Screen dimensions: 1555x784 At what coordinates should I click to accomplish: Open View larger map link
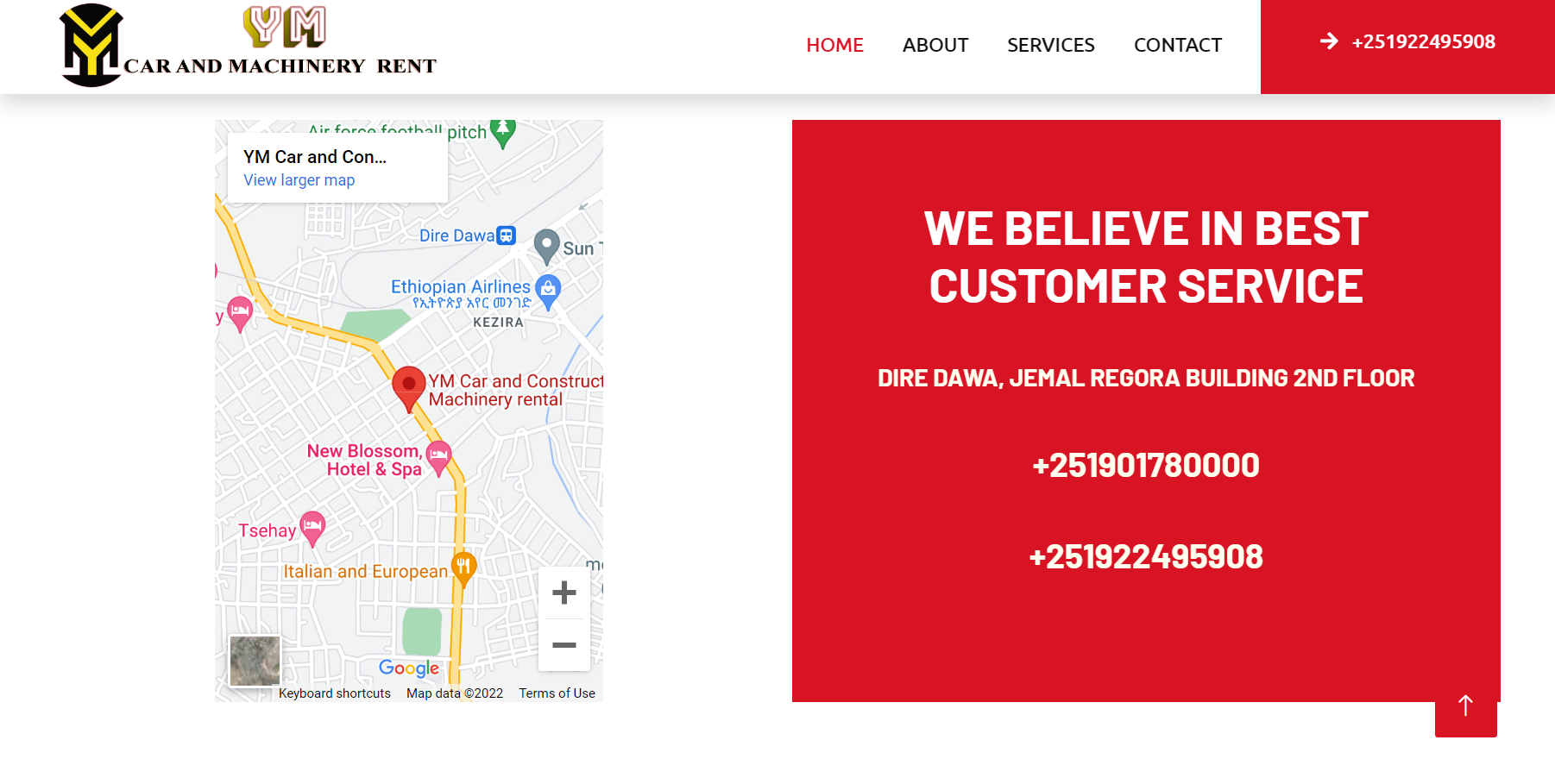pyautogui.click(x=299, y=180)
